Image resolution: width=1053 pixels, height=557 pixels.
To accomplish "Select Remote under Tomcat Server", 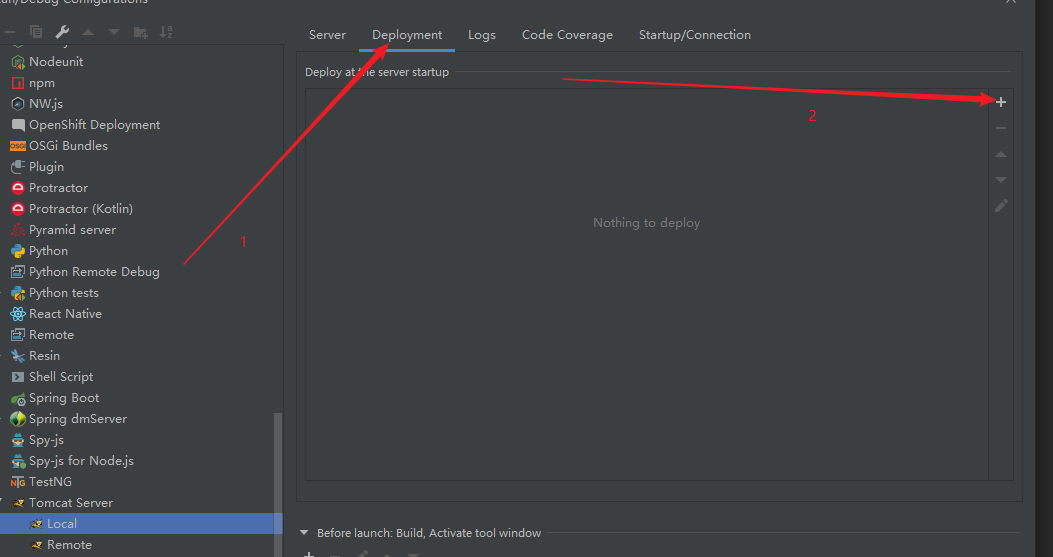I will (x=69, y=545).
